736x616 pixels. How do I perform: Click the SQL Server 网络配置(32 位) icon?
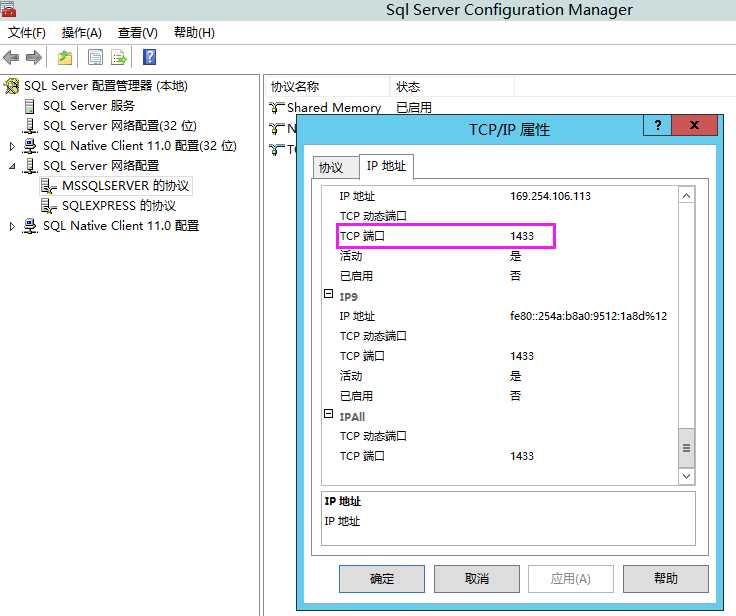click(x=30, y=126)
